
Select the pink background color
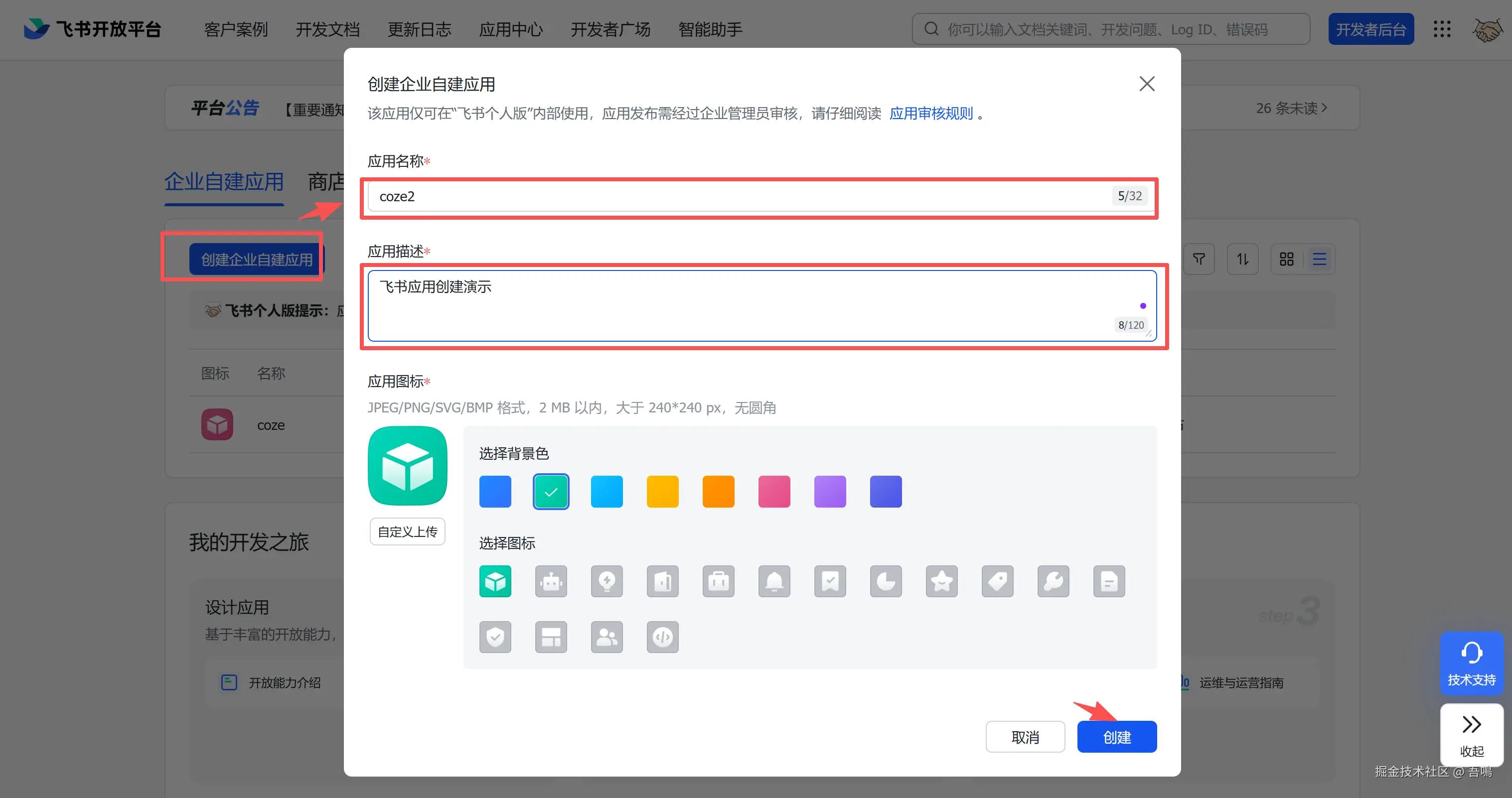tap(773, 492)
